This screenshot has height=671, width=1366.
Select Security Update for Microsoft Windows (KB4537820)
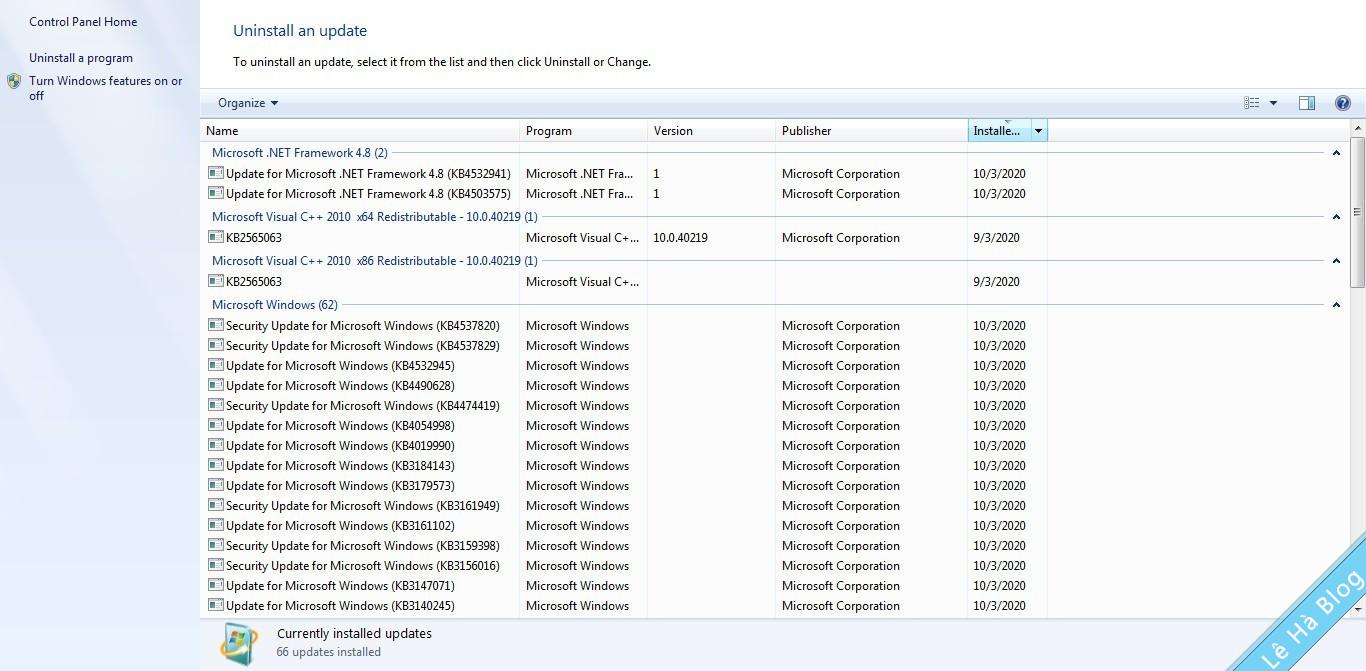(363, 326)
